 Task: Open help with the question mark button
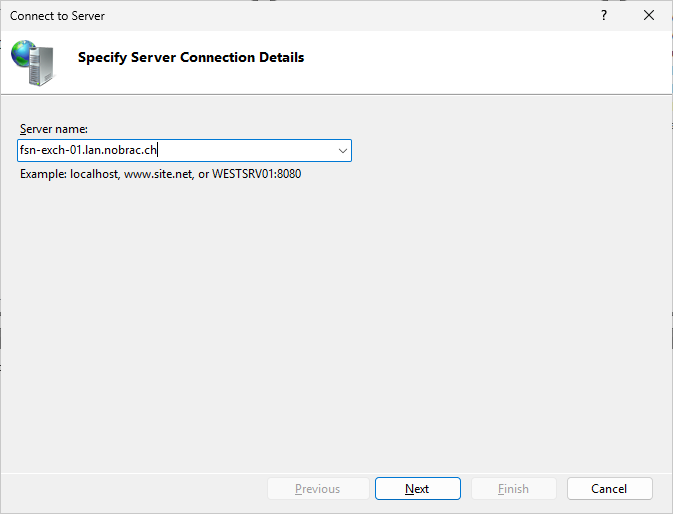click(604, 15)
